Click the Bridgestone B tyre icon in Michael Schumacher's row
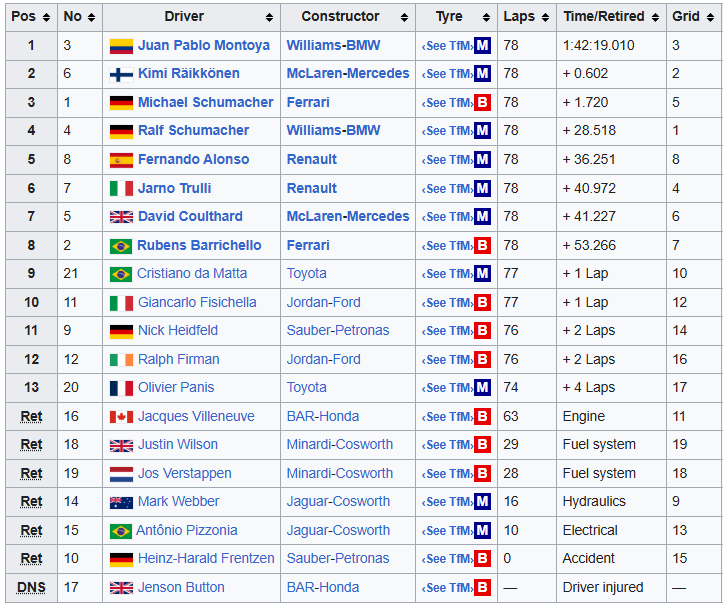The height and width of the screenshot is (603, 723). (482, 102)
